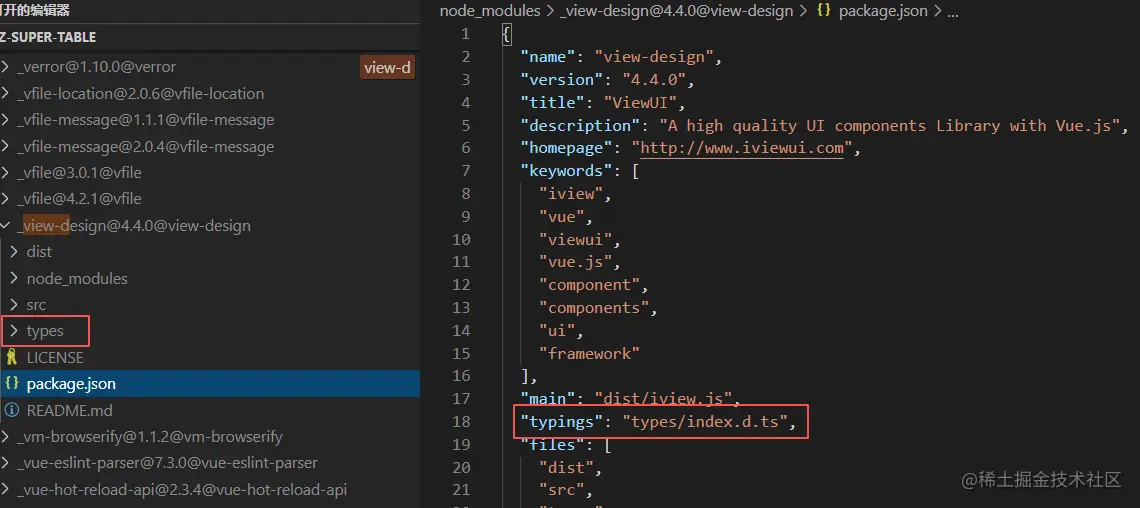This screenshot has height=508, width=1140.
Task: Click the view-d search highlight badge
Action: coord(388,68)
